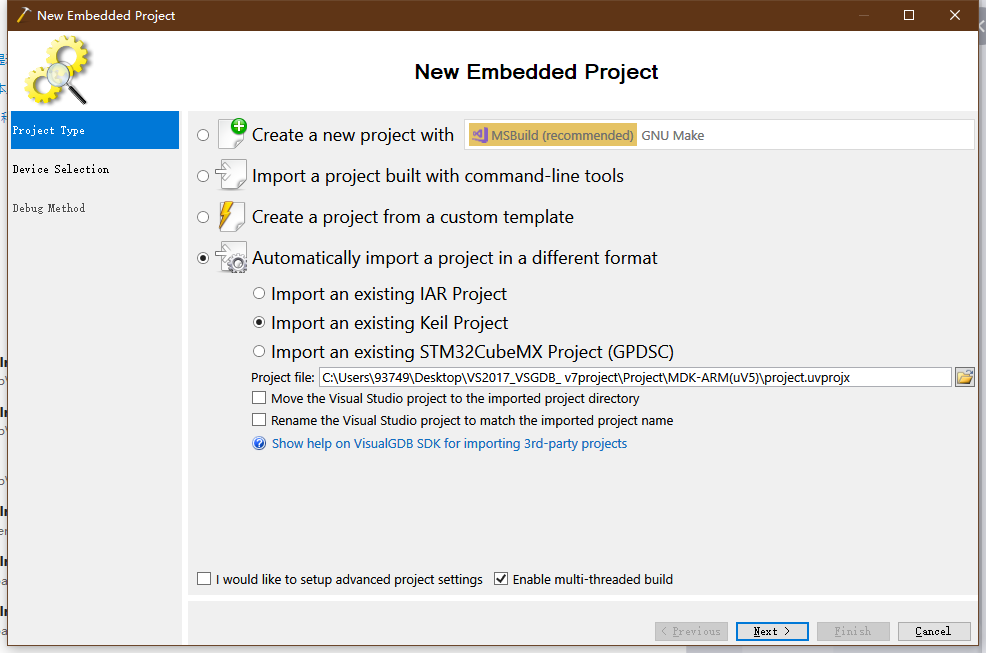The height and width of the screenshot is (653, 986).
Task: Open 'Show help on VisualGDB SDK' link
Action: 449,444
